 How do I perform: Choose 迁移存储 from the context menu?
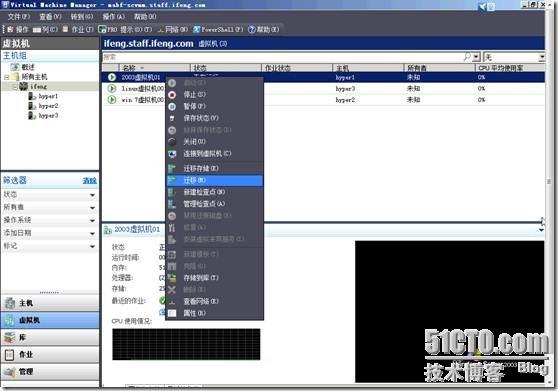coord(215,169)
